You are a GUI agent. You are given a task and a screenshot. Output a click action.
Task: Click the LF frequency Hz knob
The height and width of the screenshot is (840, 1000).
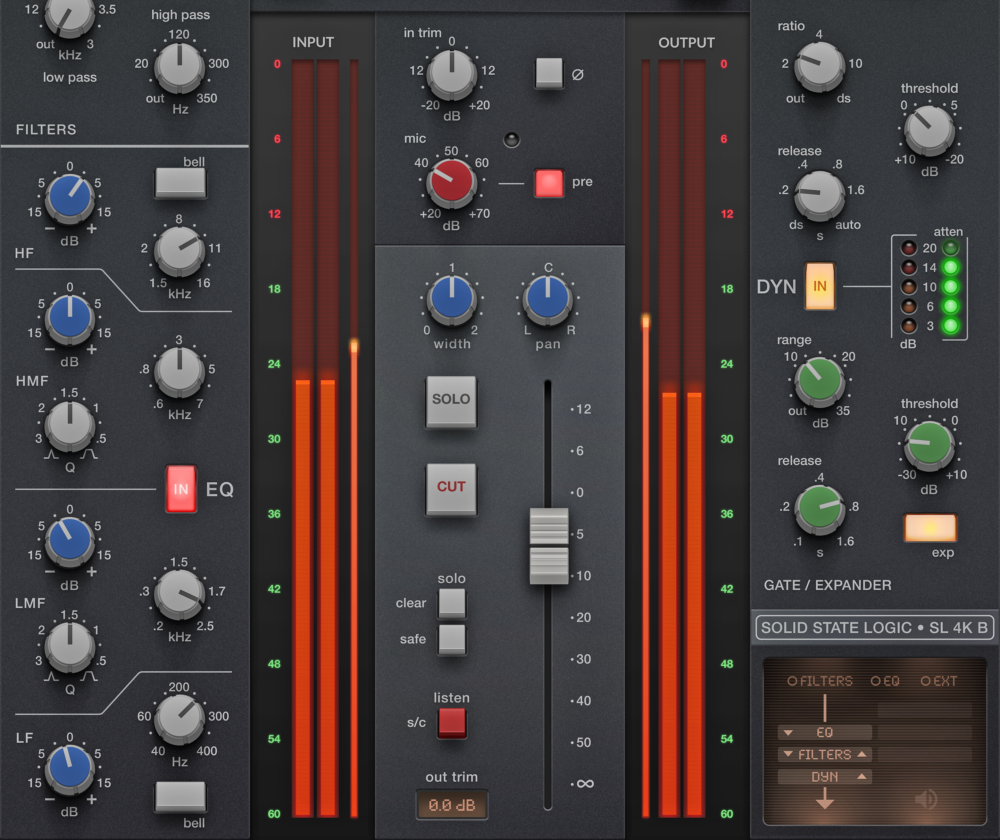point(180,718)
